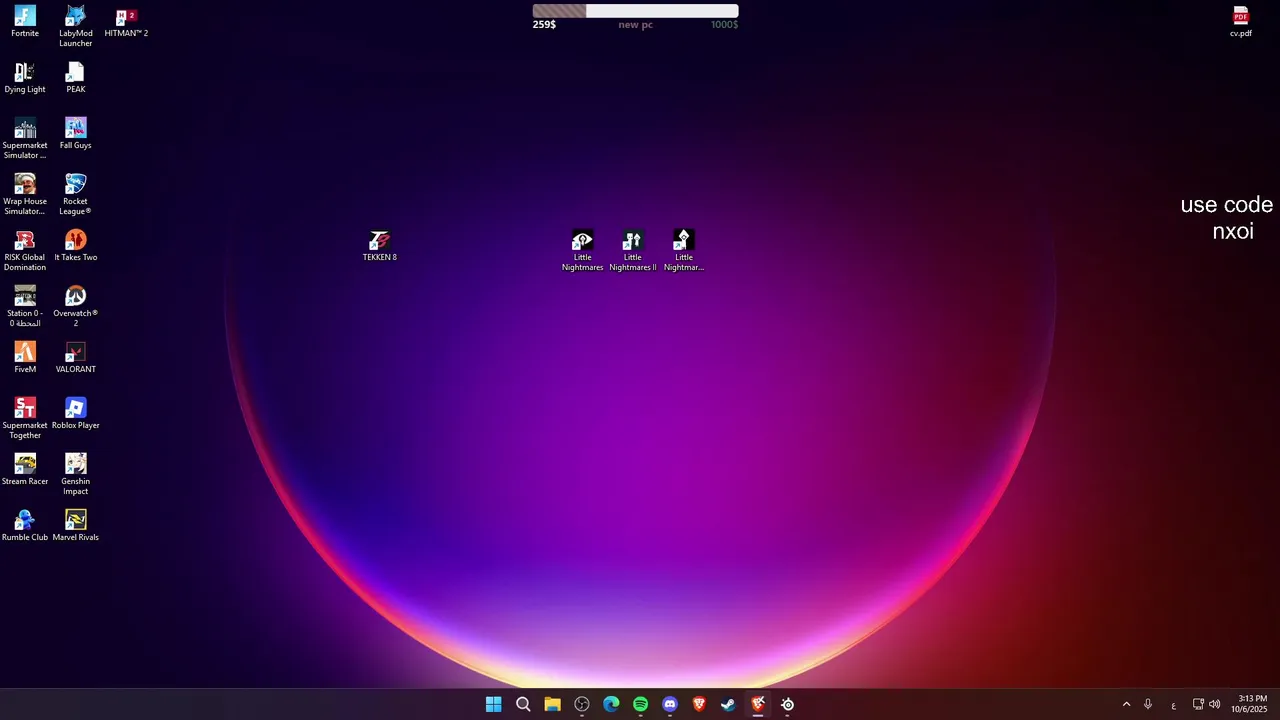Image resolution: width=1280 pixels, height=720 pixels.
Task: Select the Rocket League shortcut
Action: (x=75, y=195)
